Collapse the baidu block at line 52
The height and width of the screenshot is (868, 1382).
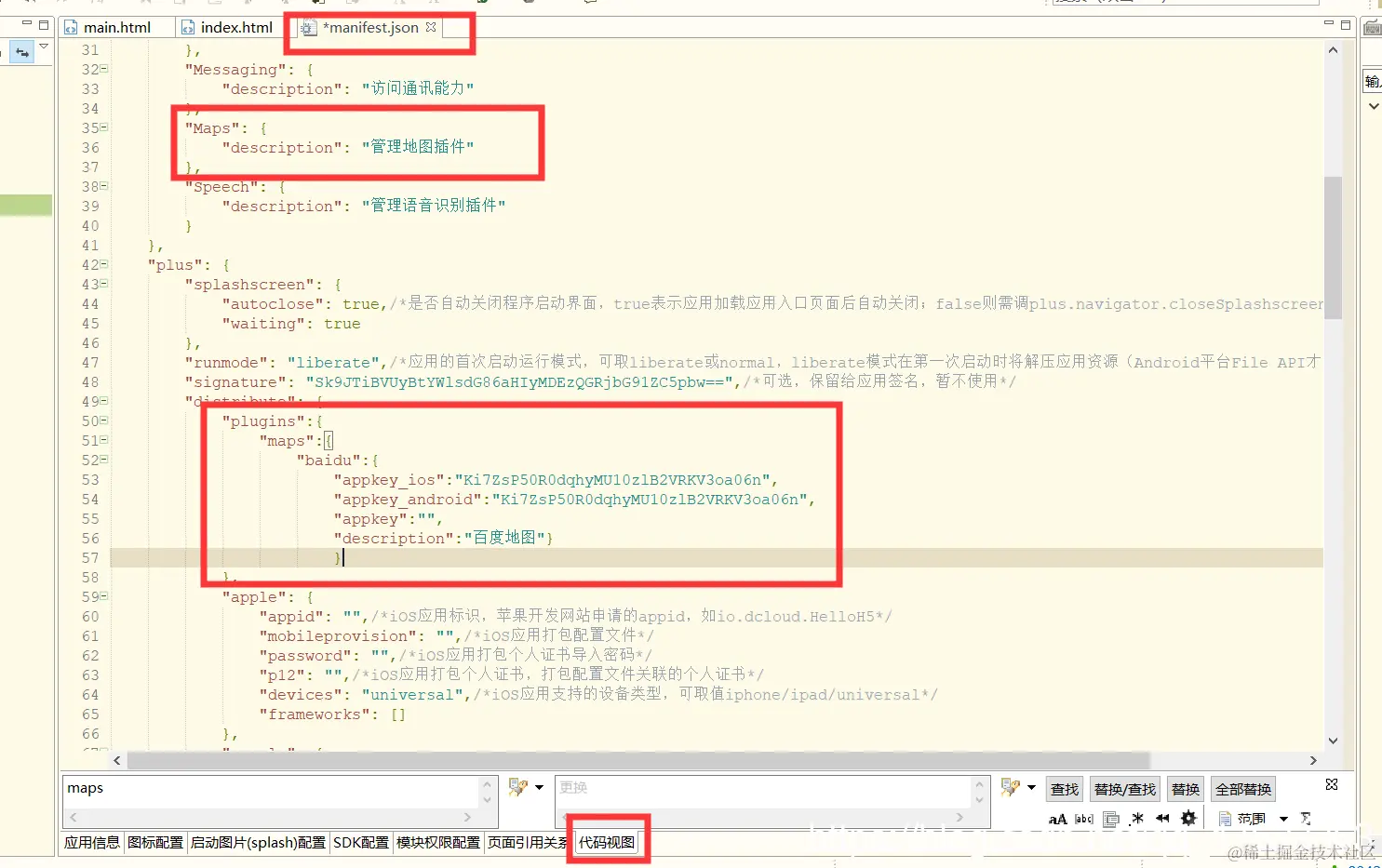pos(104,460)
